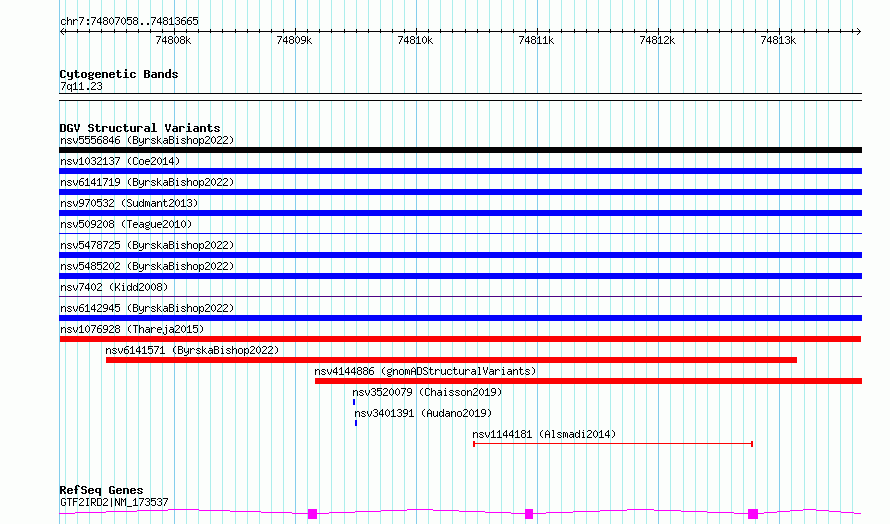Click the nsv6141571 (ByrskaBishop2022) label
The height and width of the screenshot is (524, 890).
pos(192,350)
